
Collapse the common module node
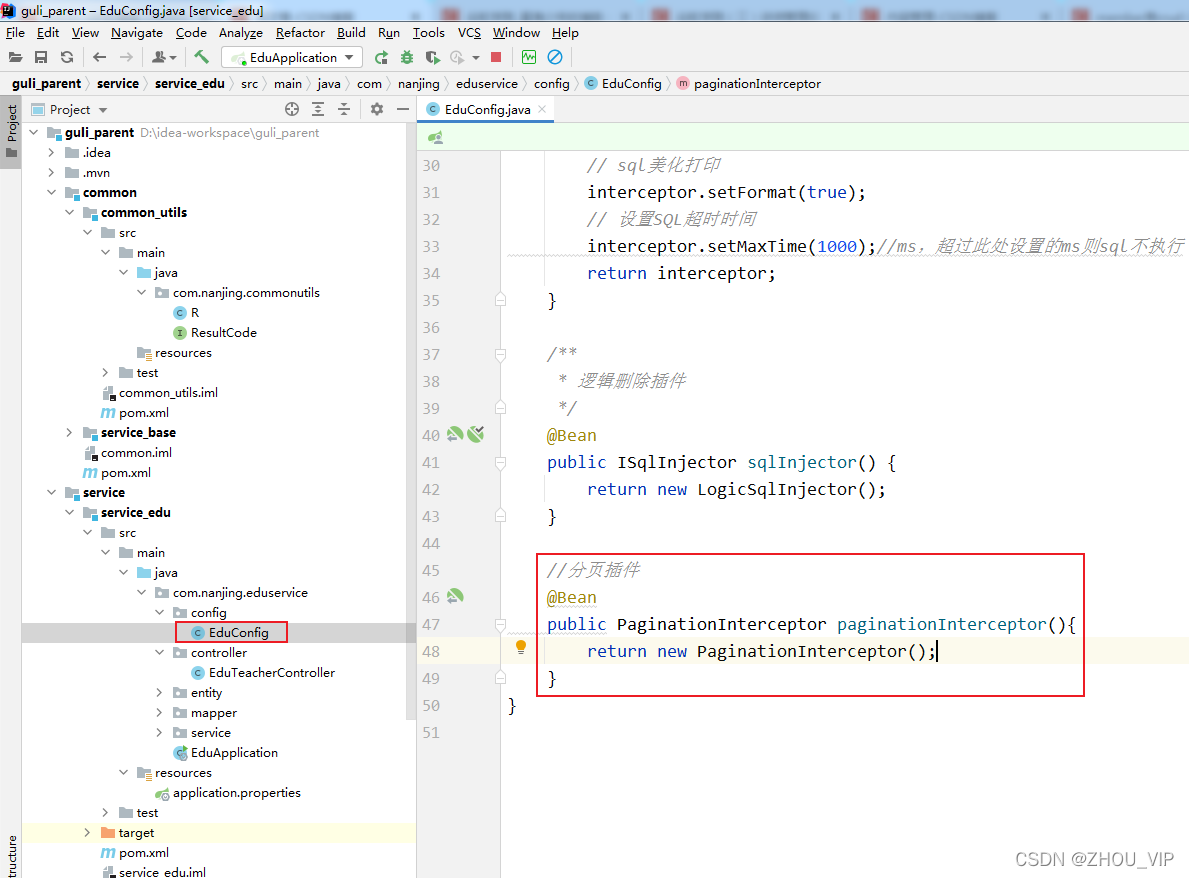[51, 193]
